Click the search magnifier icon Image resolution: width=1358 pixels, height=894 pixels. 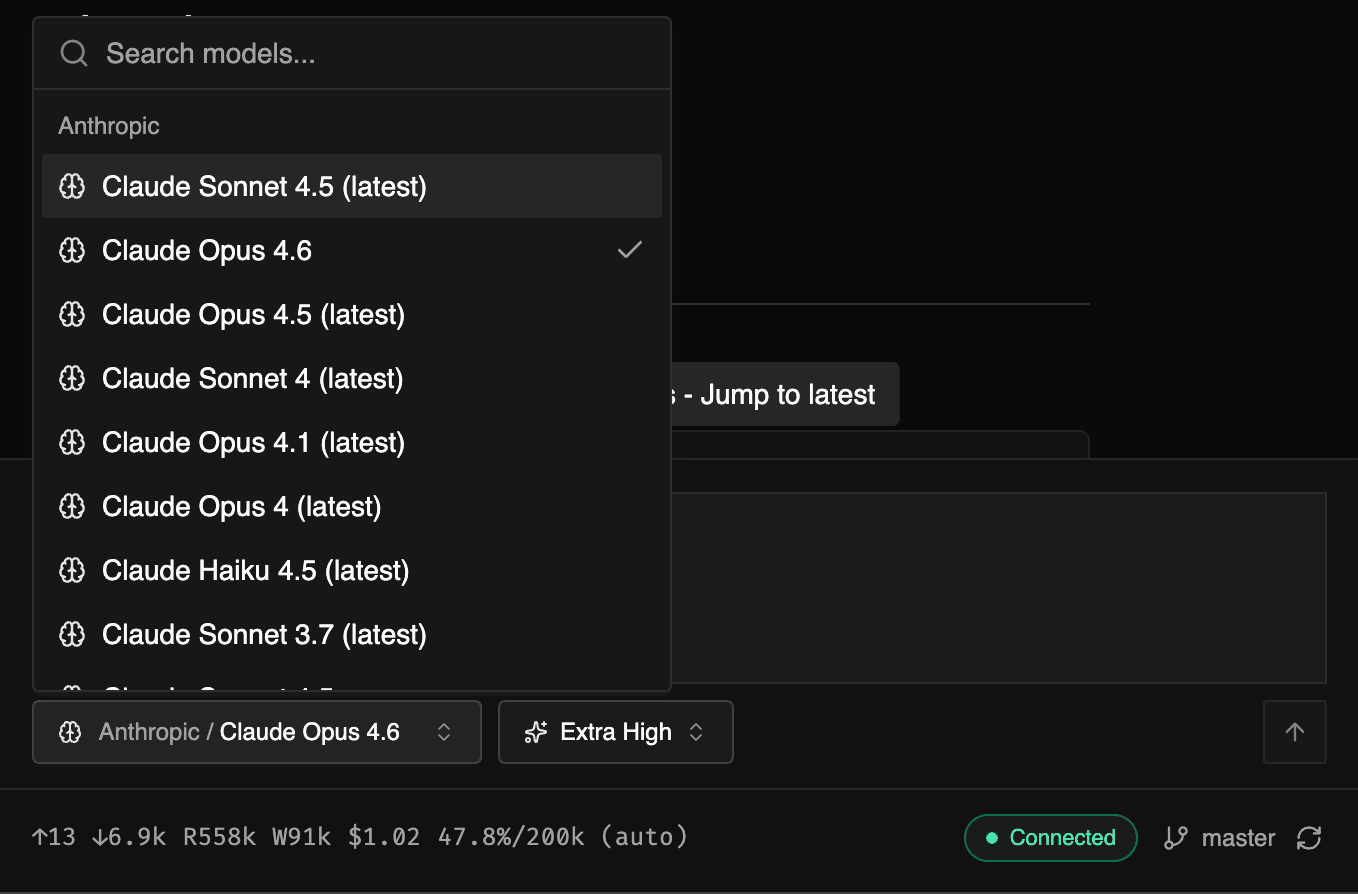point(74,53)
